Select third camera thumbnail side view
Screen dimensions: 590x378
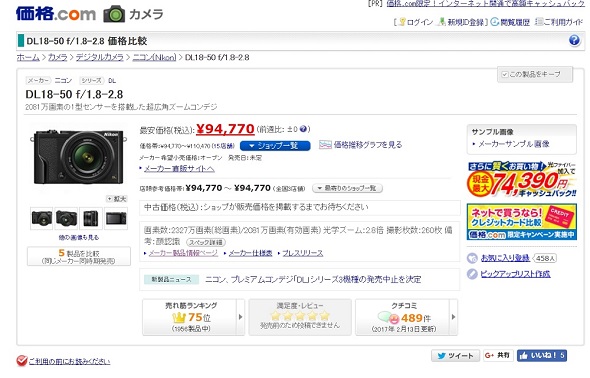click(x=91, y=218)
